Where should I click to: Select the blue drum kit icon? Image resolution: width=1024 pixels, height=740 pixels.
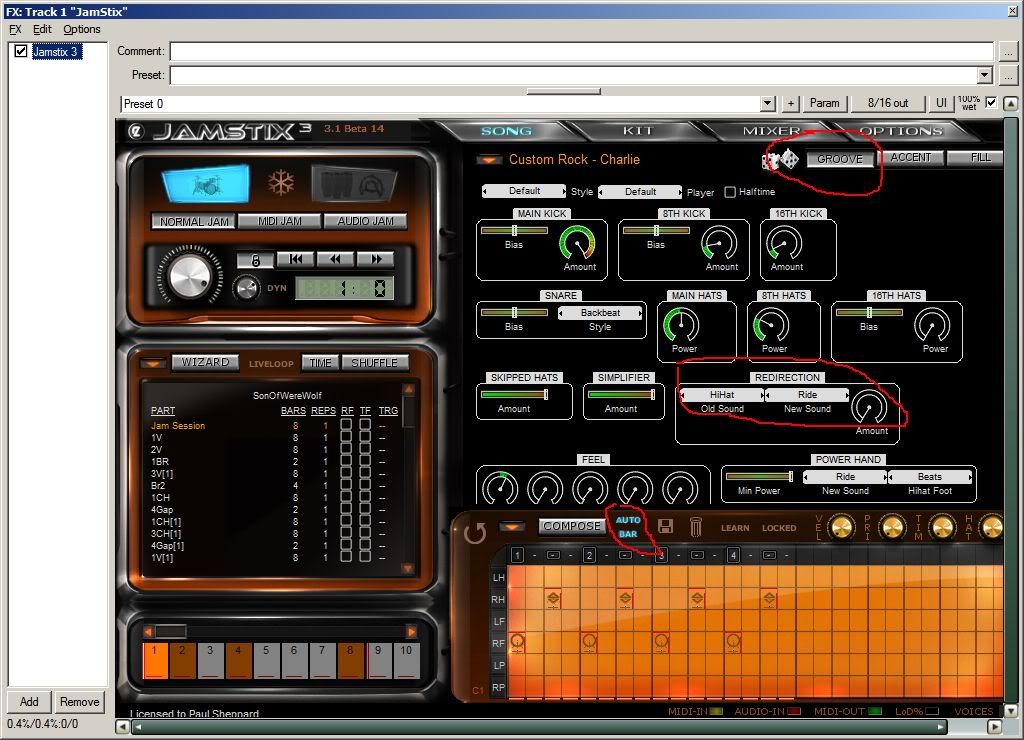pyautogui.click(x=205, y=183)
